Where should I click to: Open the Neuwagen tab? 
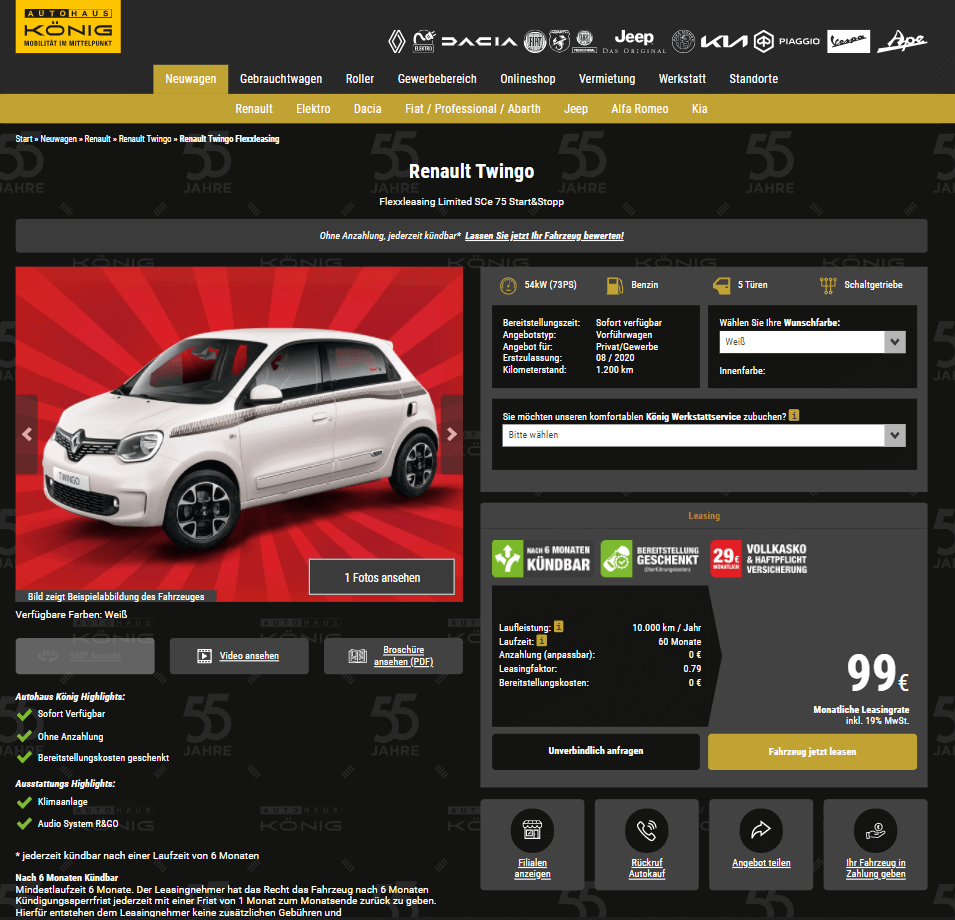191,79
